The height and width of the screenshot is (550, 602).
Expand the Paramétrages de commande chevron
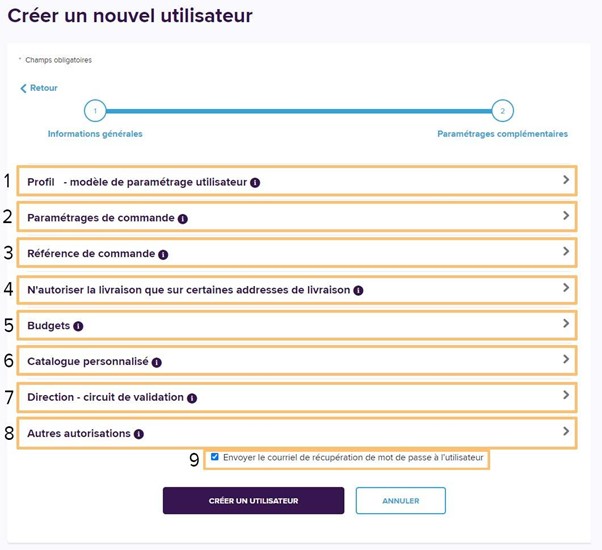[566, 216]
